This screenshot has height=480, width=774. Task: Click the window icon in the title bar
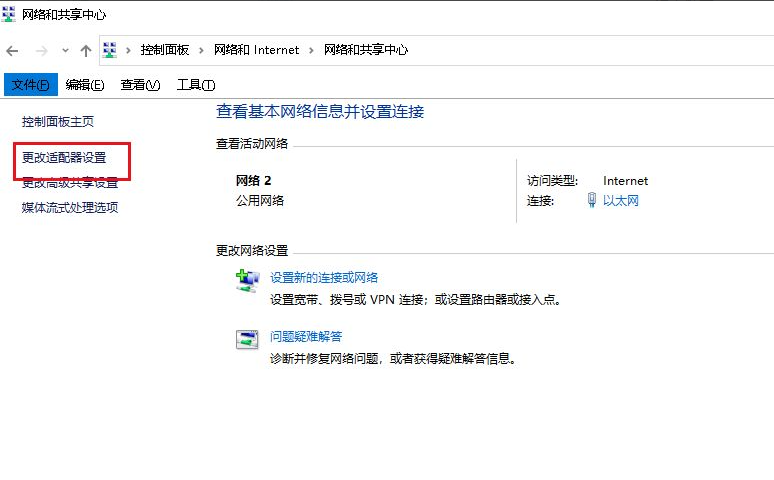[x=9, y=15]
